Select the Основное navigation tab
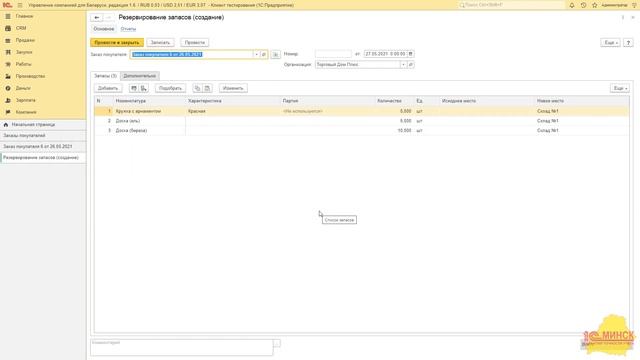The image size is (640, 360). [x=104, y=29]
